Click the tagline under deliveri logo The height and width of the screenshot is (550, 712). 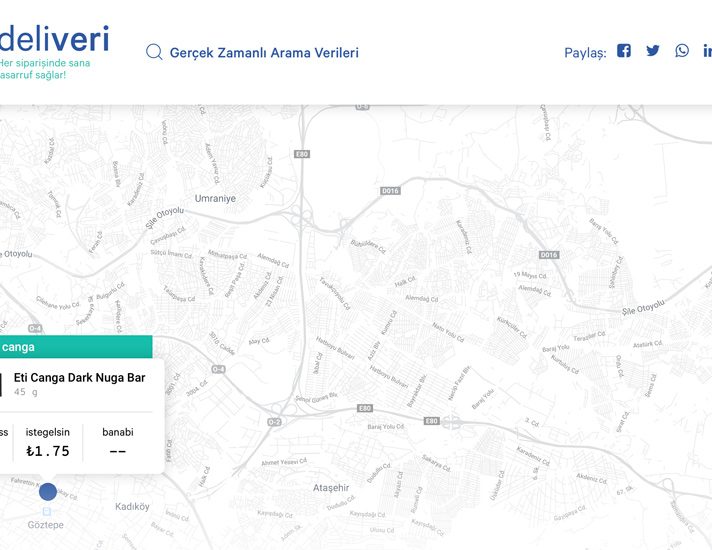pyautogui.click(x=45, y=69)
